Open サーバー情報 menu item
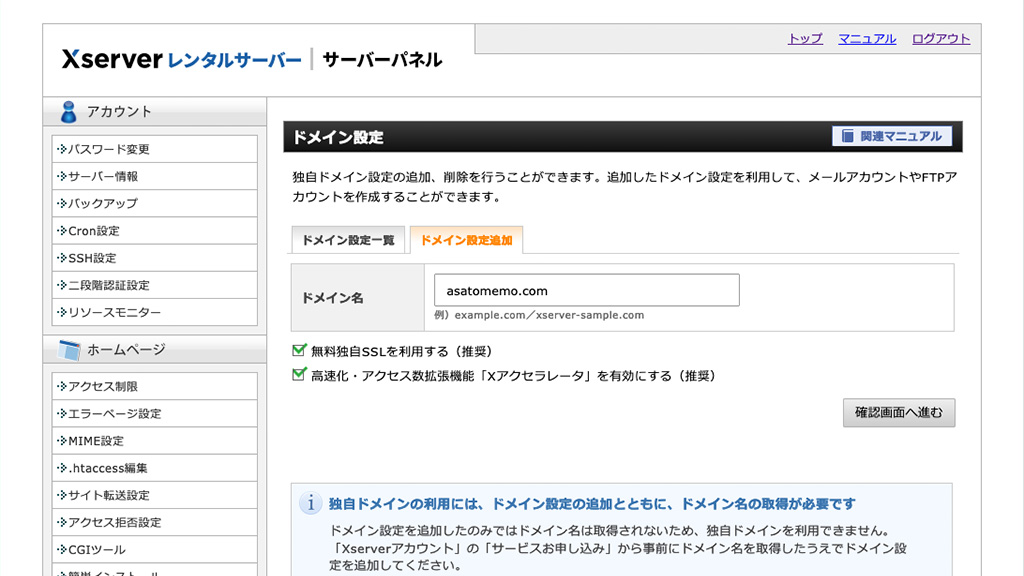The image size is (1024, 576). pos(155,176)
